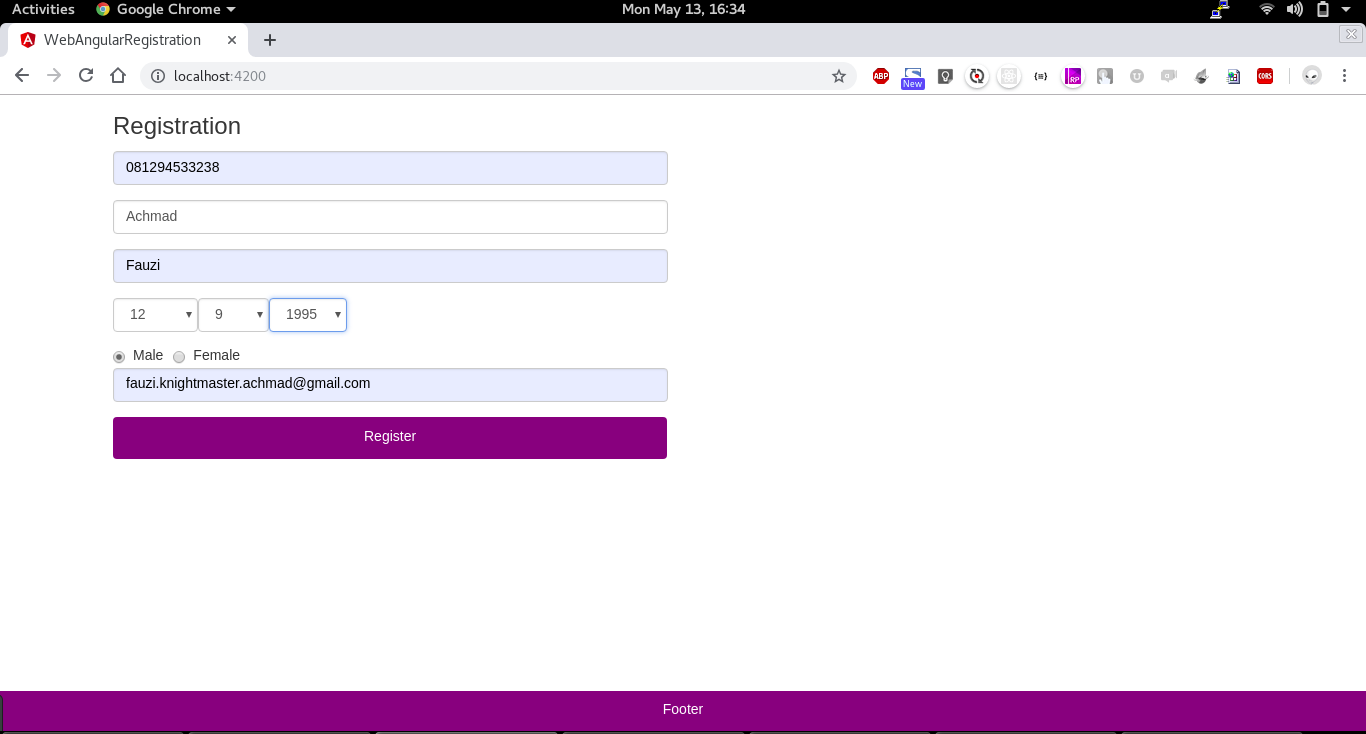Submit the form with Register button
Image resolution: width=1366 pixels, height=734 pixels.
(x=390, y=438)
